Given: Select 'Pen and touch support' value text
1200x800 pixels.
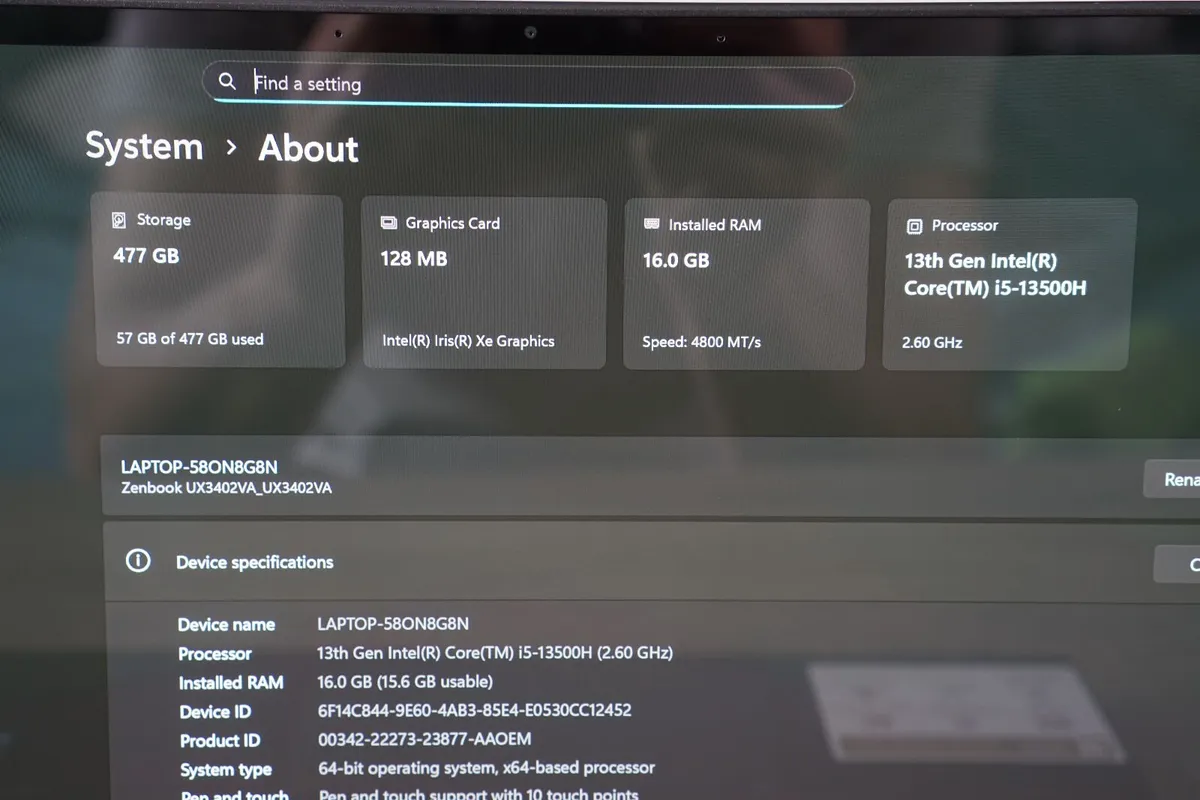Looking at the screenshot, I should coord(478,794).
